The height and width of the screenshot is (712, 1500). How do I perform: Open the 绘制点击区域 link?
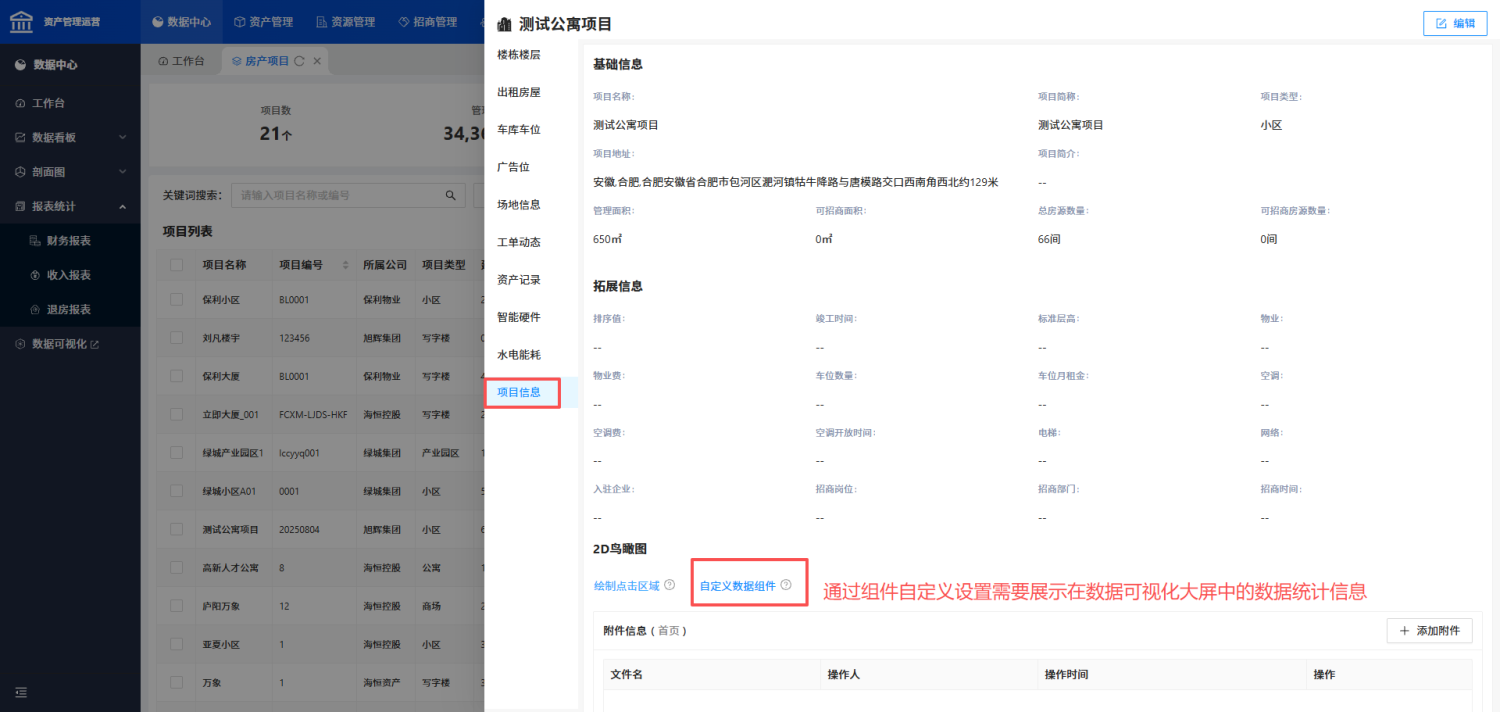pos(627,585)
